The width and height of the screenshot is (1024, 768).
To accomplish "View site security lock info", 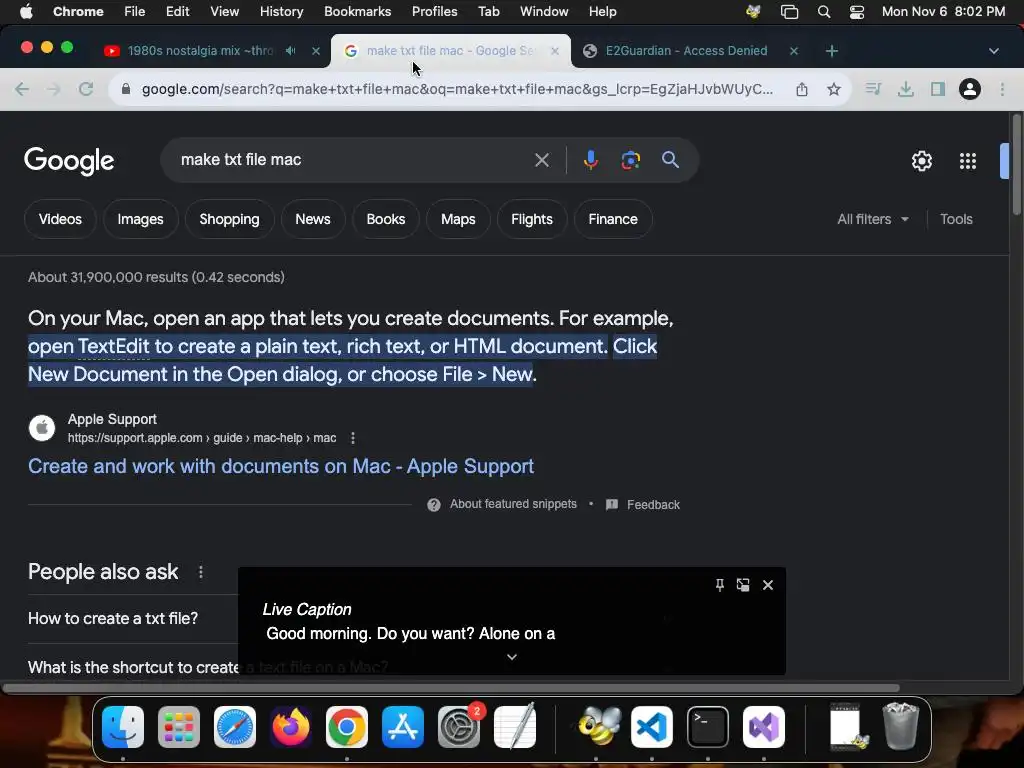I will point(126,89).
